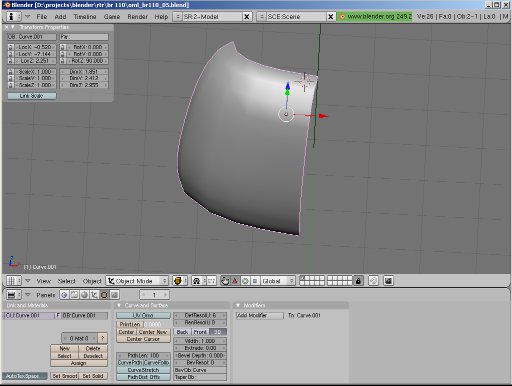Click the red X-axis manipulator arrow
512x386 pixels.
[323, 116]
